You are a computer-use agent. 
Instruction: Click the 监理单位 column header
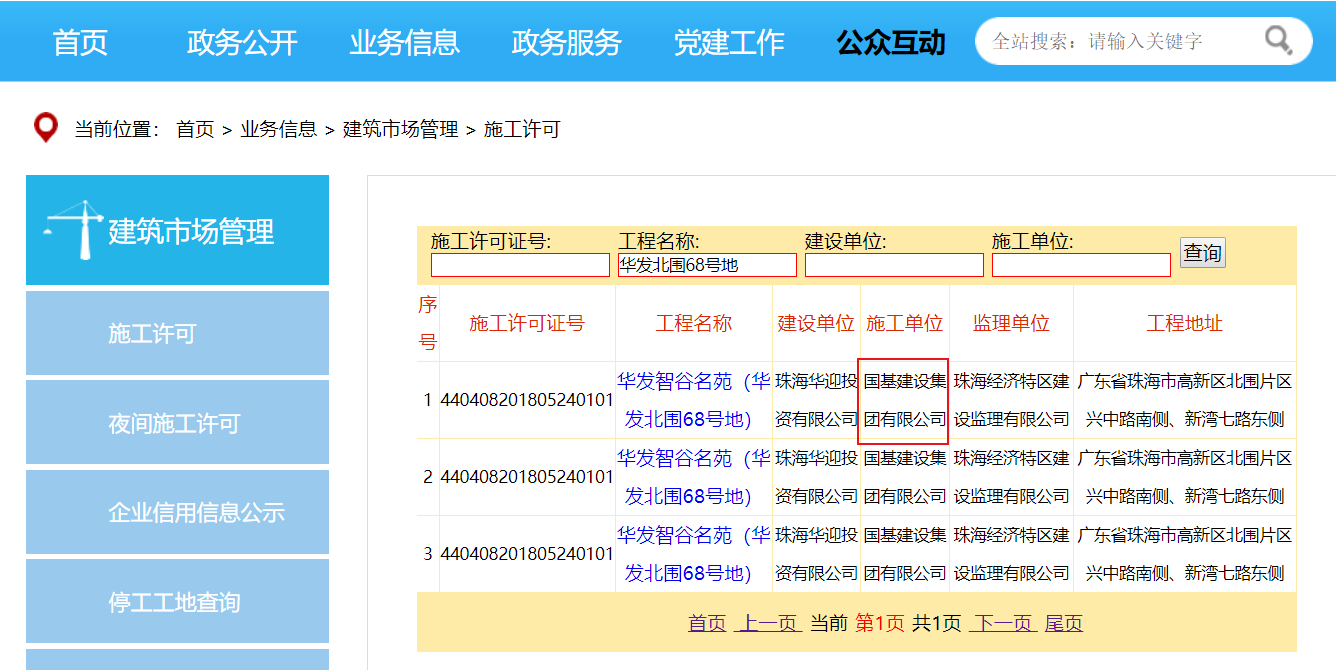(x=1011, y=323)
